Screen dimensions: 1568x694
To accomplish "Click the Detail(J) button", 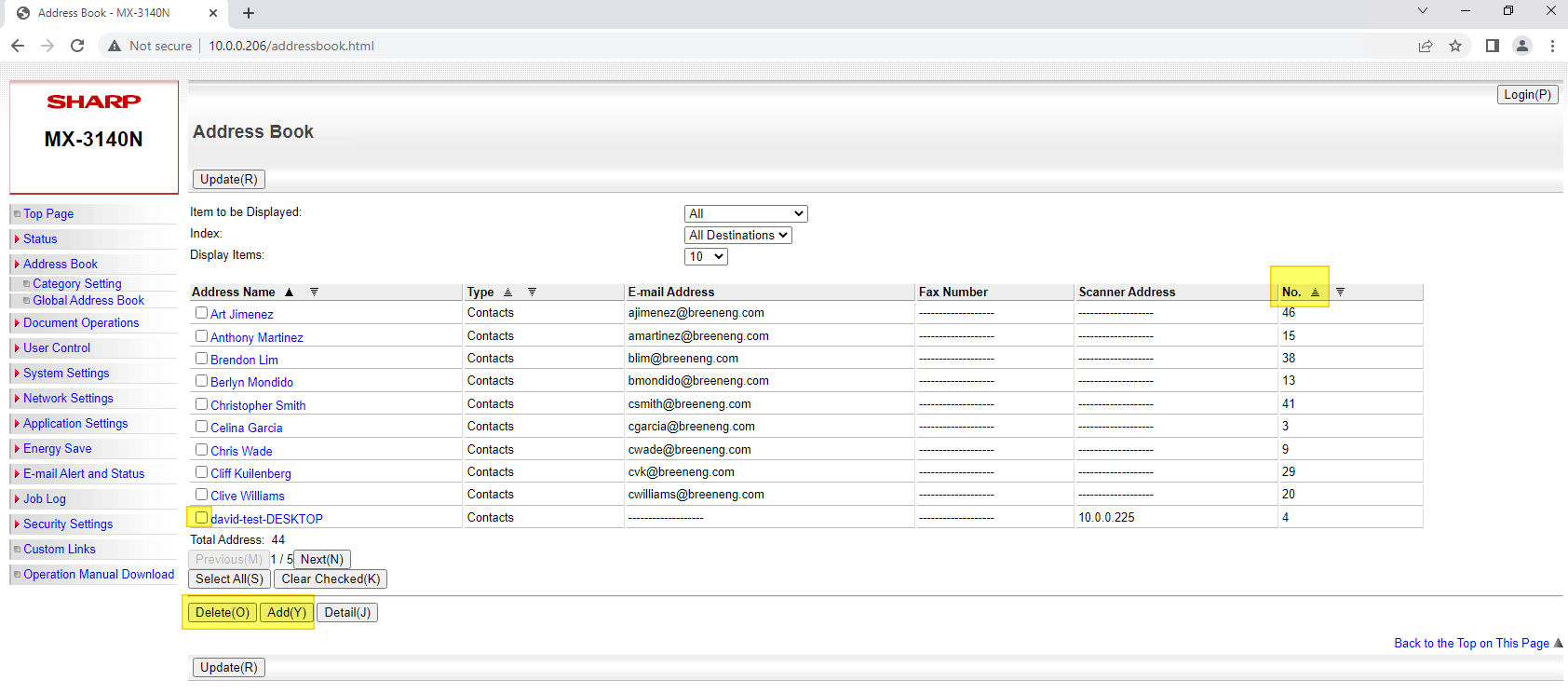I will pyautogui.click(x=347, y=612).
